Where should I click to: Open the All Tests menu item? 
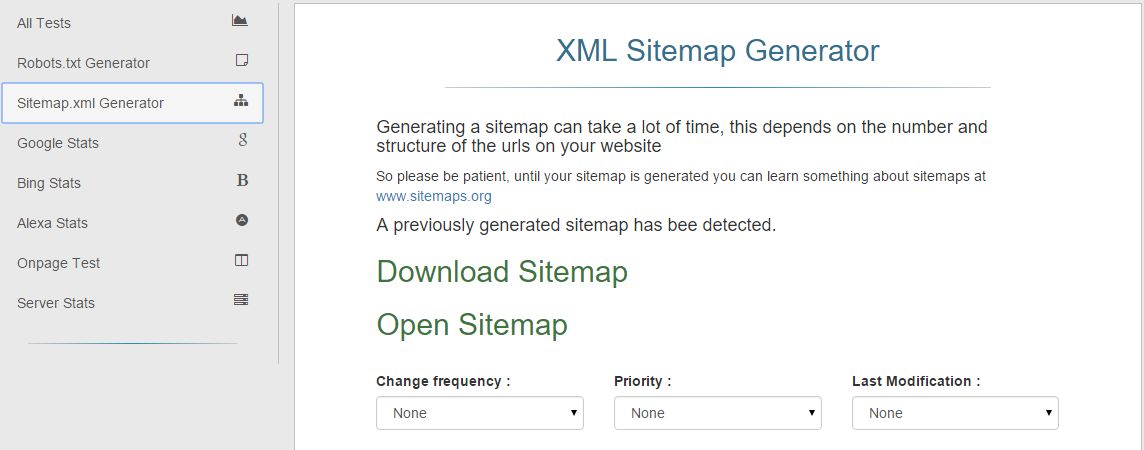coord(44,23)
